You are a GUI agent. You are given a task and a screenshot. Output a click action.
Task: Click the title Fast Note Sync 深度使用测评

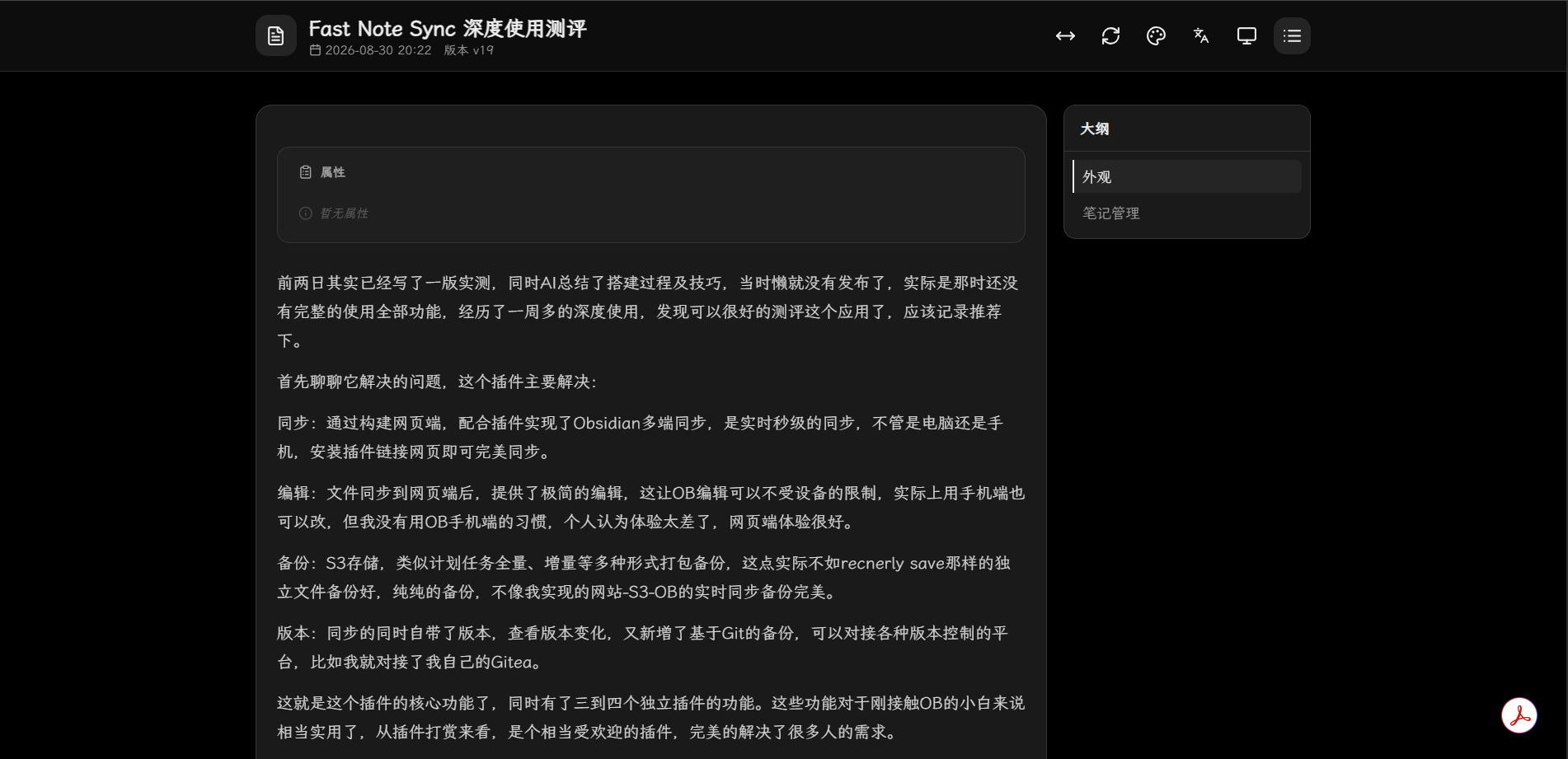[448, 29]
